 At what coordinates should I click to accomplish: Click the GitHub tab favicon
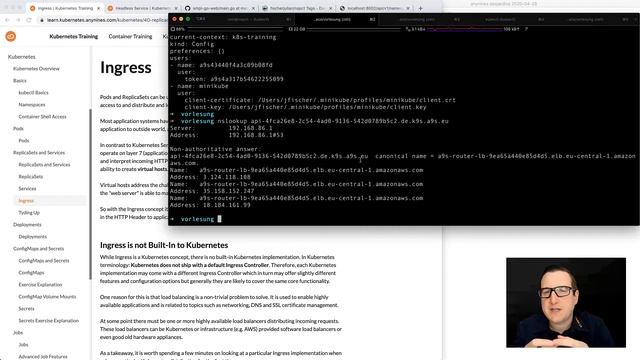click(187, 8)
